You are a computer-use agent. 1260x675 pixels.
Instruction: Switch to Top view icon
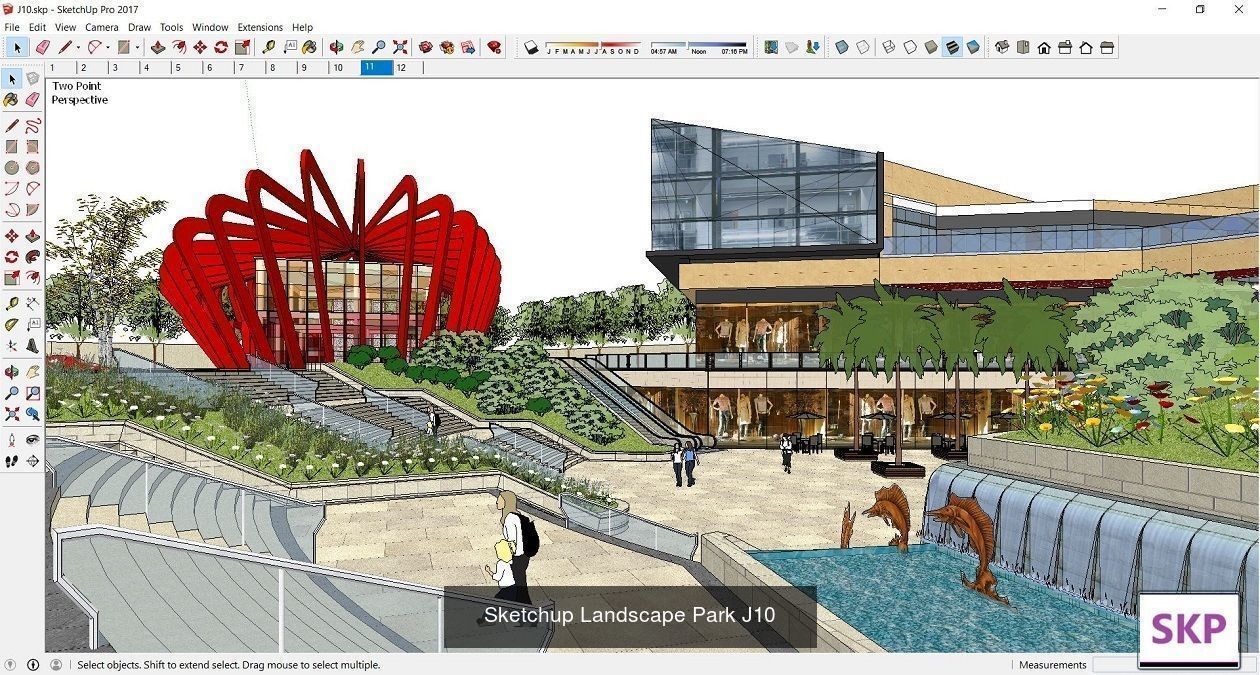click(x=1023, y=47)
